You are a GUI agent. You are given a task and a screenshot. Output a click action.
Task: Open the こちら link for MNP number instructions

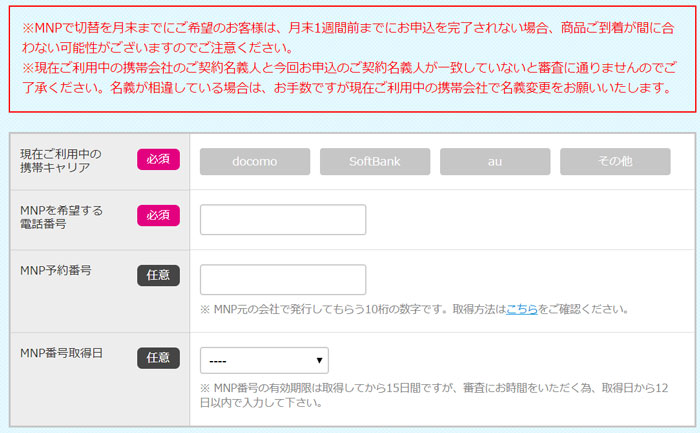coord(521,309)
